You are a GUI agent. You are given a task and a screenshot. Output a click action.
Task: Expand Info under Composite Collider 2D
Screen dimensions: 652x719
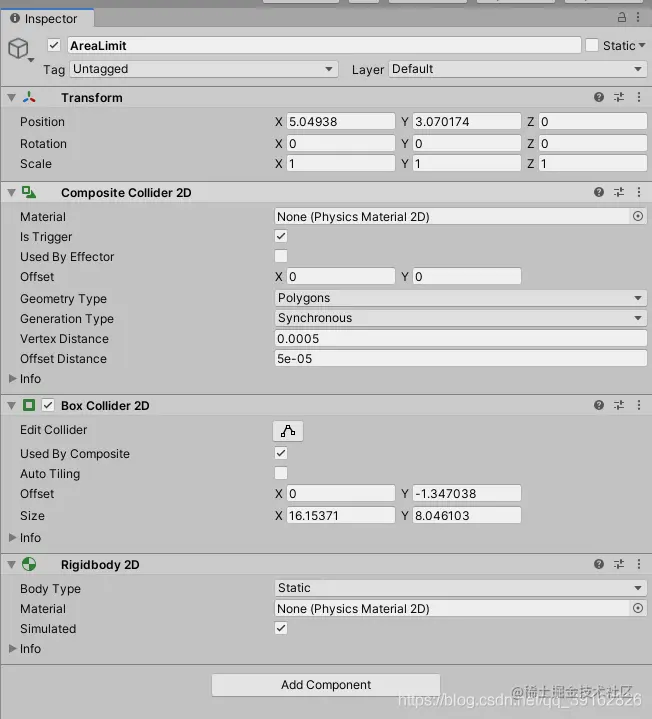point(12,378)
